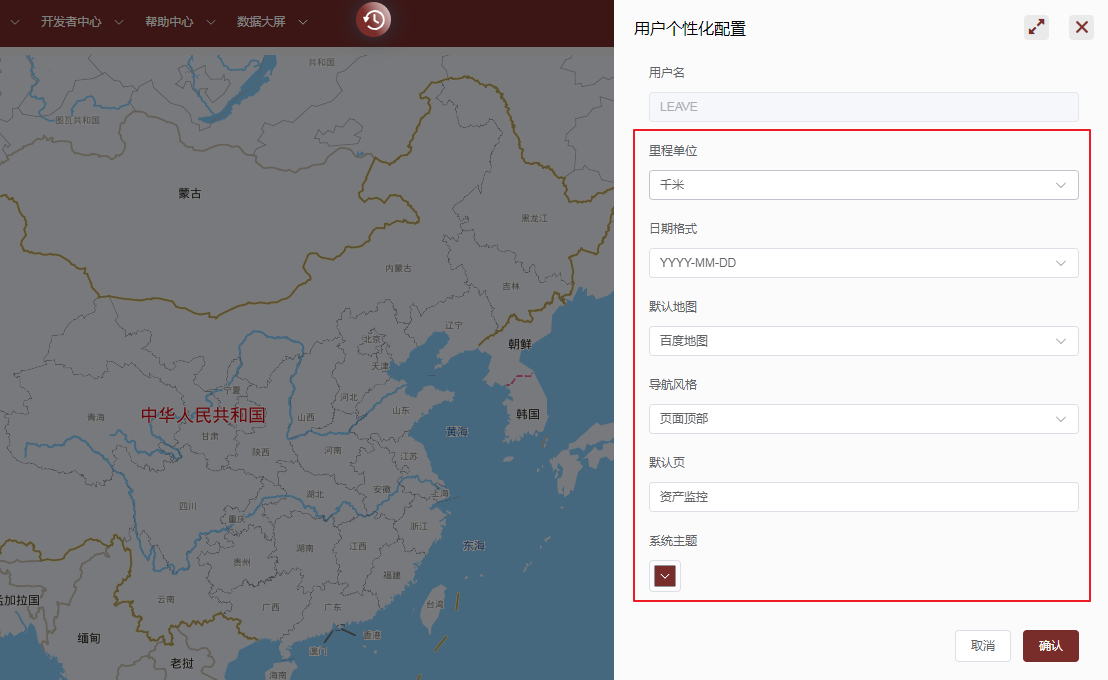Open the 帮助中心 menu

168,21
